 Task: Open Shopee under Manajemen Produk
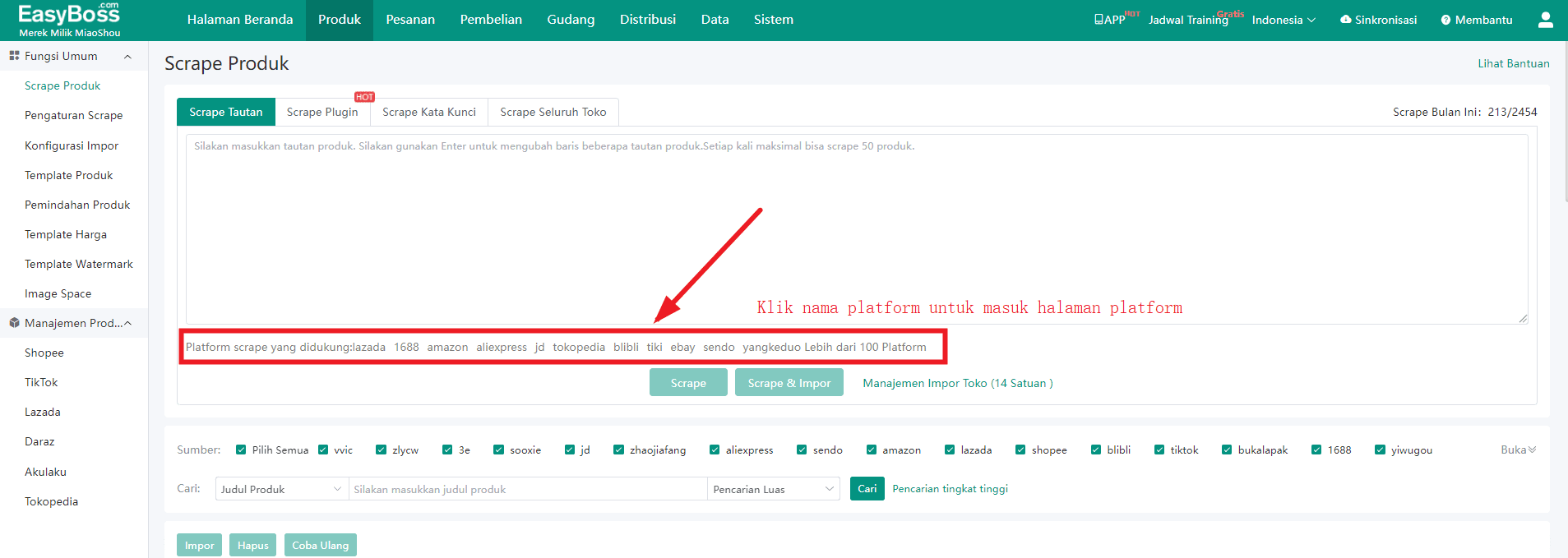click(44, 353)
